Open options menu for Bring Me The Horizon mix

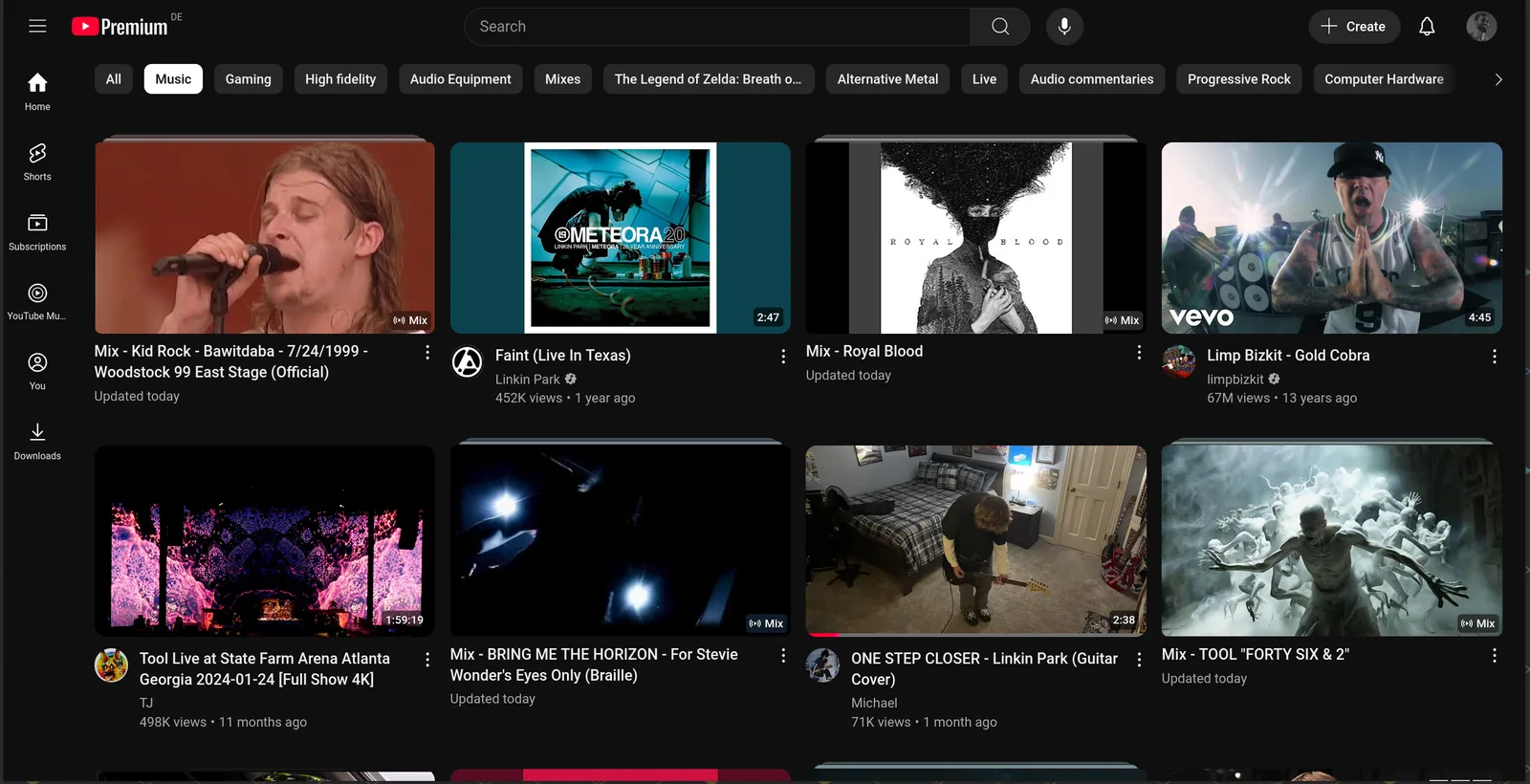[x=783, y=656]
